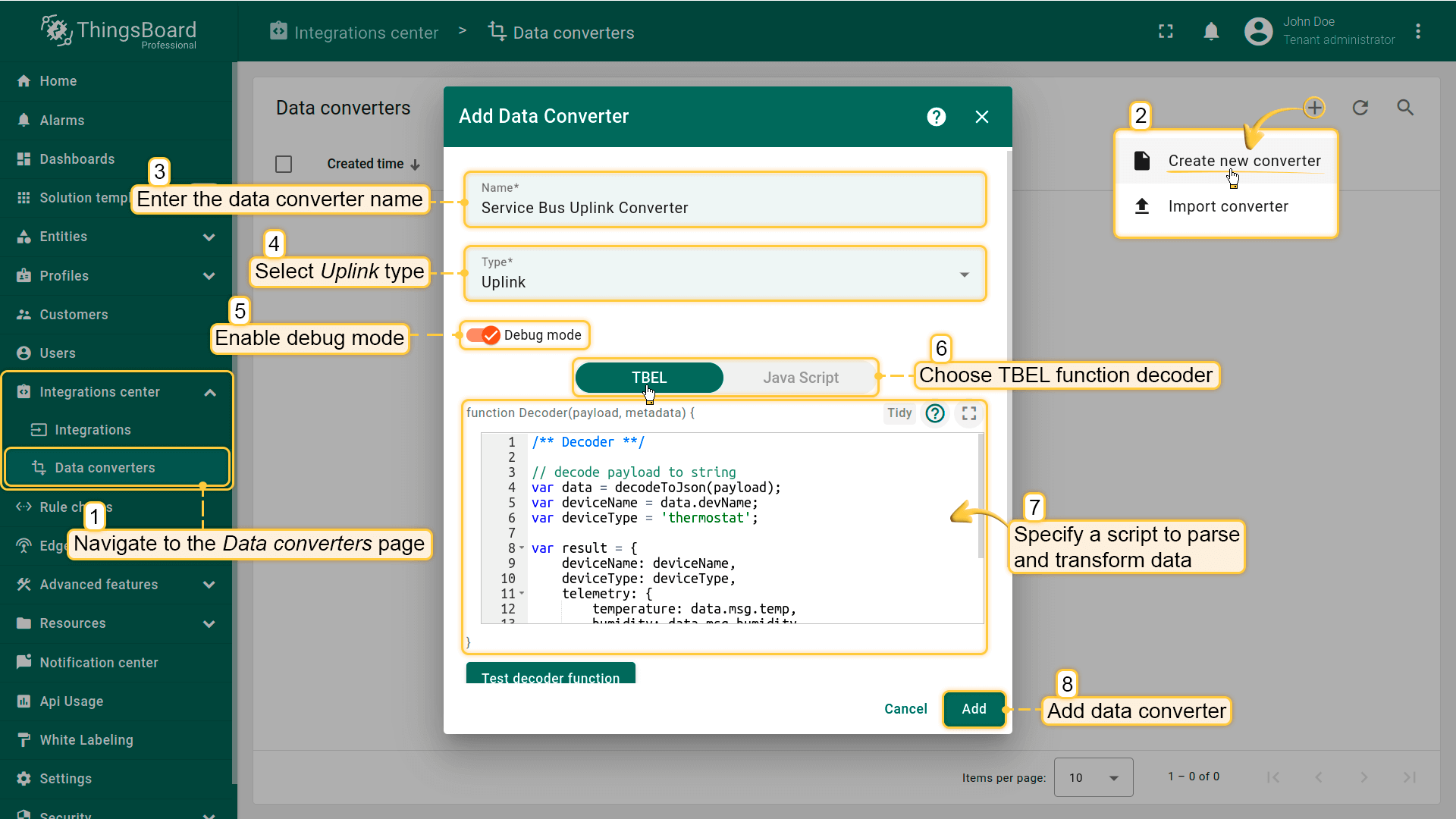Click the notifications bell icon
1456x819 pixels.
tap(1211, 32)
